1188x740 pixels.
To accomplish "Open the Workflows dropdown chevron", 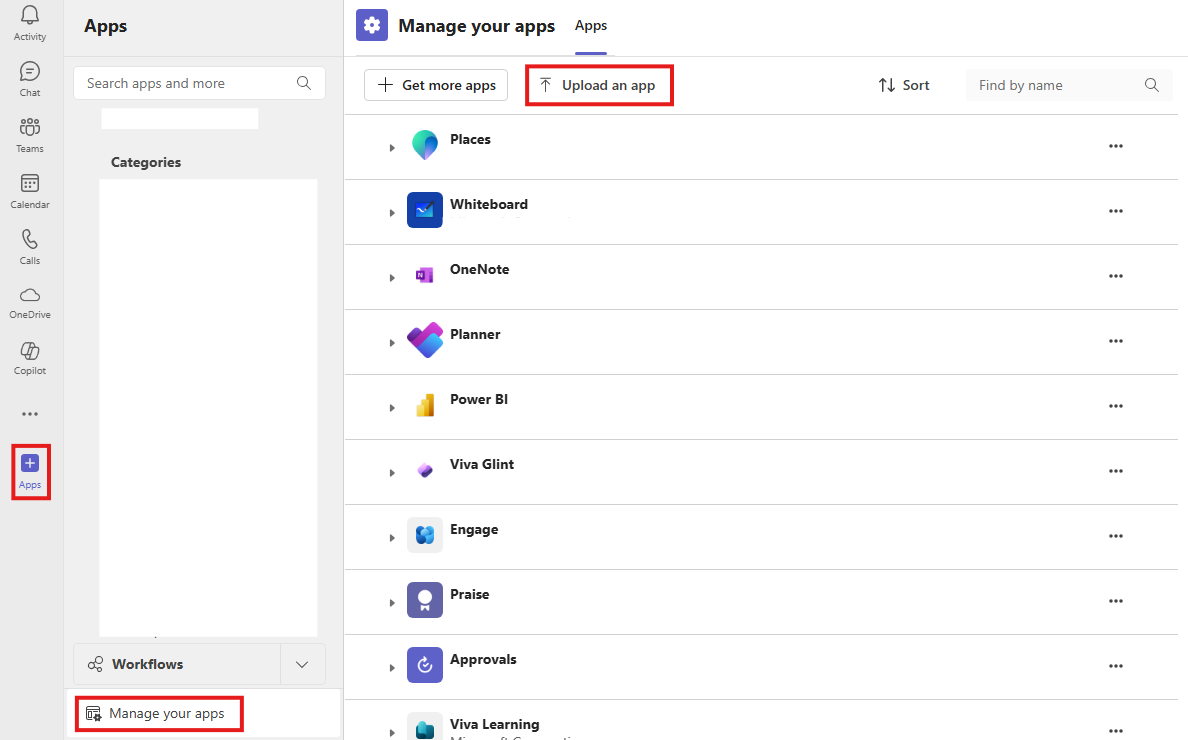I will coord(302,664).
